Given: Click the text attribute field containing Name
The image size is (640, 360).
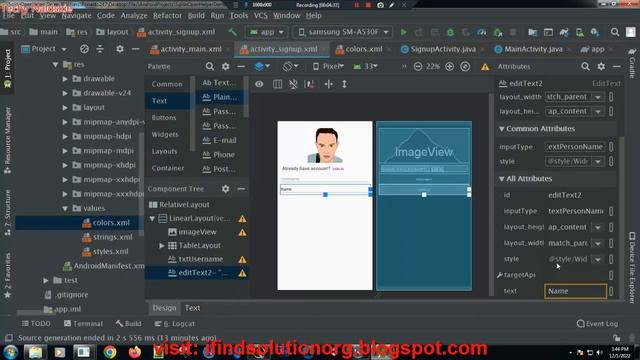Looking at the screenshot, I should coord(575,291).
